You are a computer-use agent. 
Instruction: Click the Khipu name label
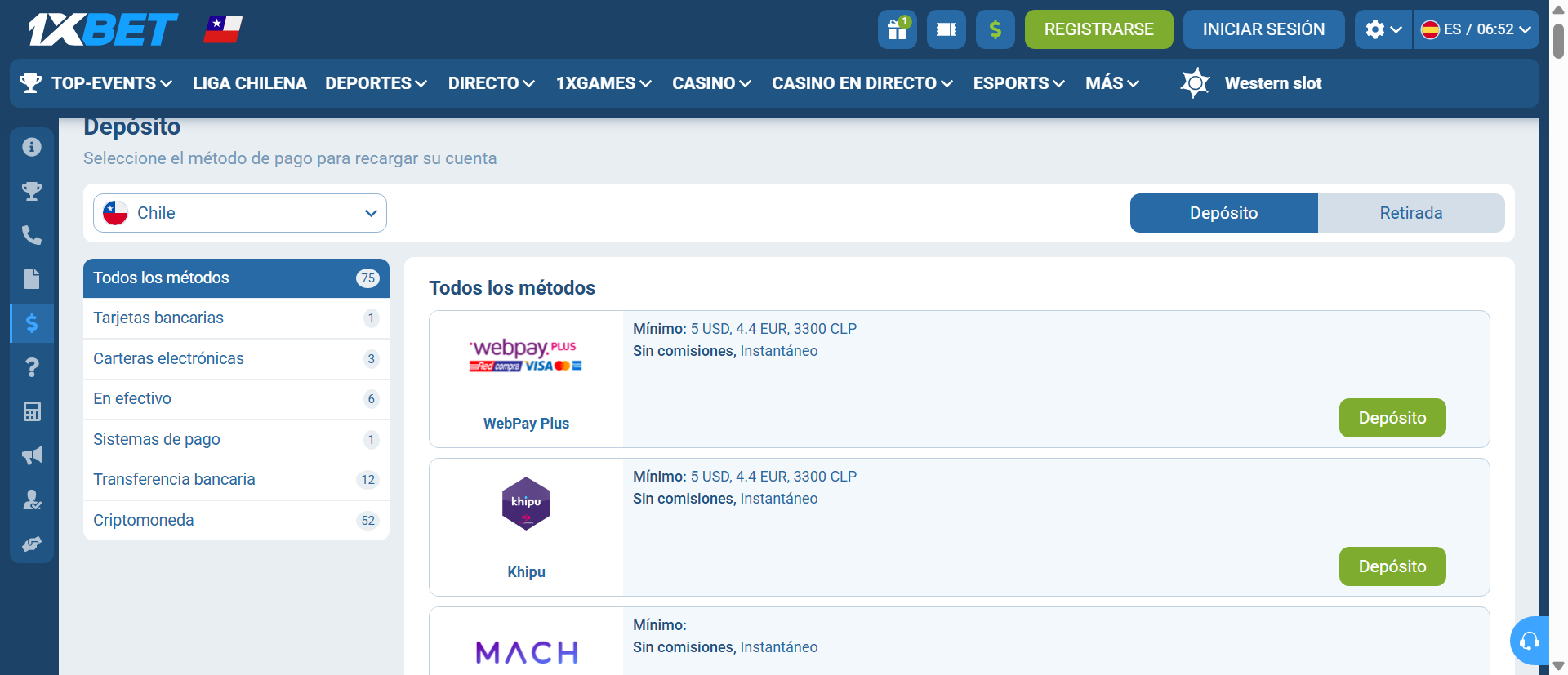[x=526, y=572]
